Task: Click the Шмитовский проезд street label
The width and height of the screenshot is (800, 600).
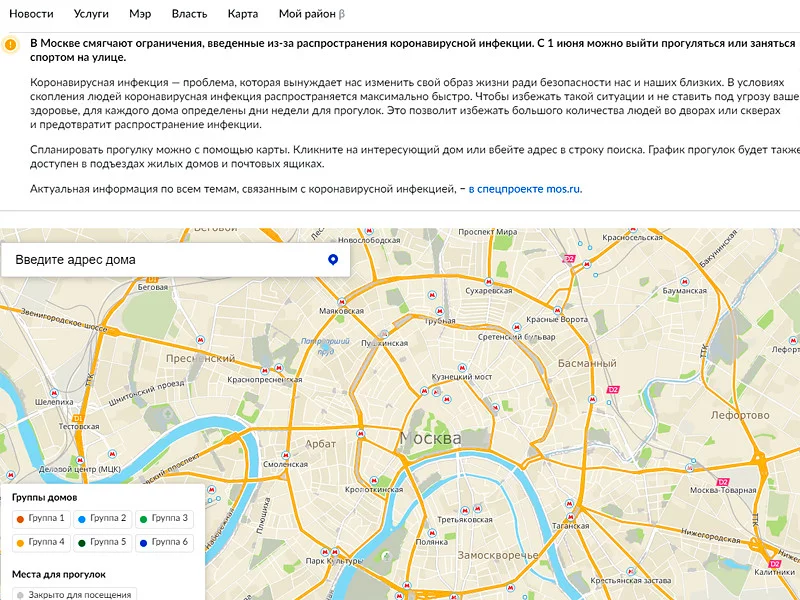Action: [x=146, y=393]
